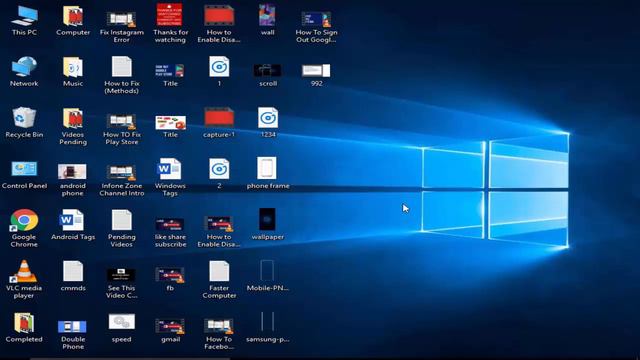Screen dimensions: 640x360
Task: Open the Windows Tags Word document
Action: pyautogui.click(x=170, y=177)
